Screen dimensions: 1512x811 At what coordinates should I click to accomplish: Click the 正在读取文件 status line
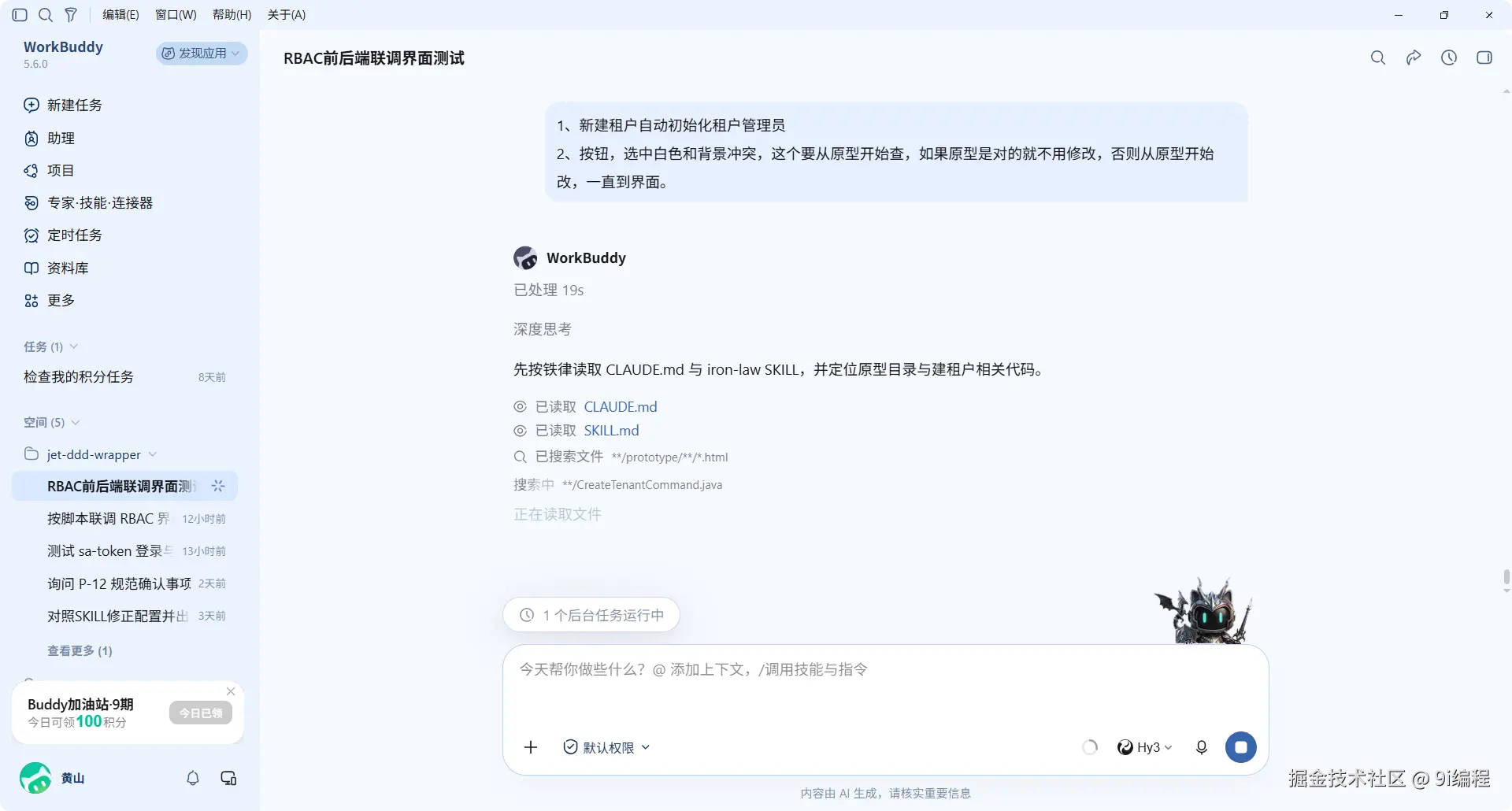(x=558, y=514)
